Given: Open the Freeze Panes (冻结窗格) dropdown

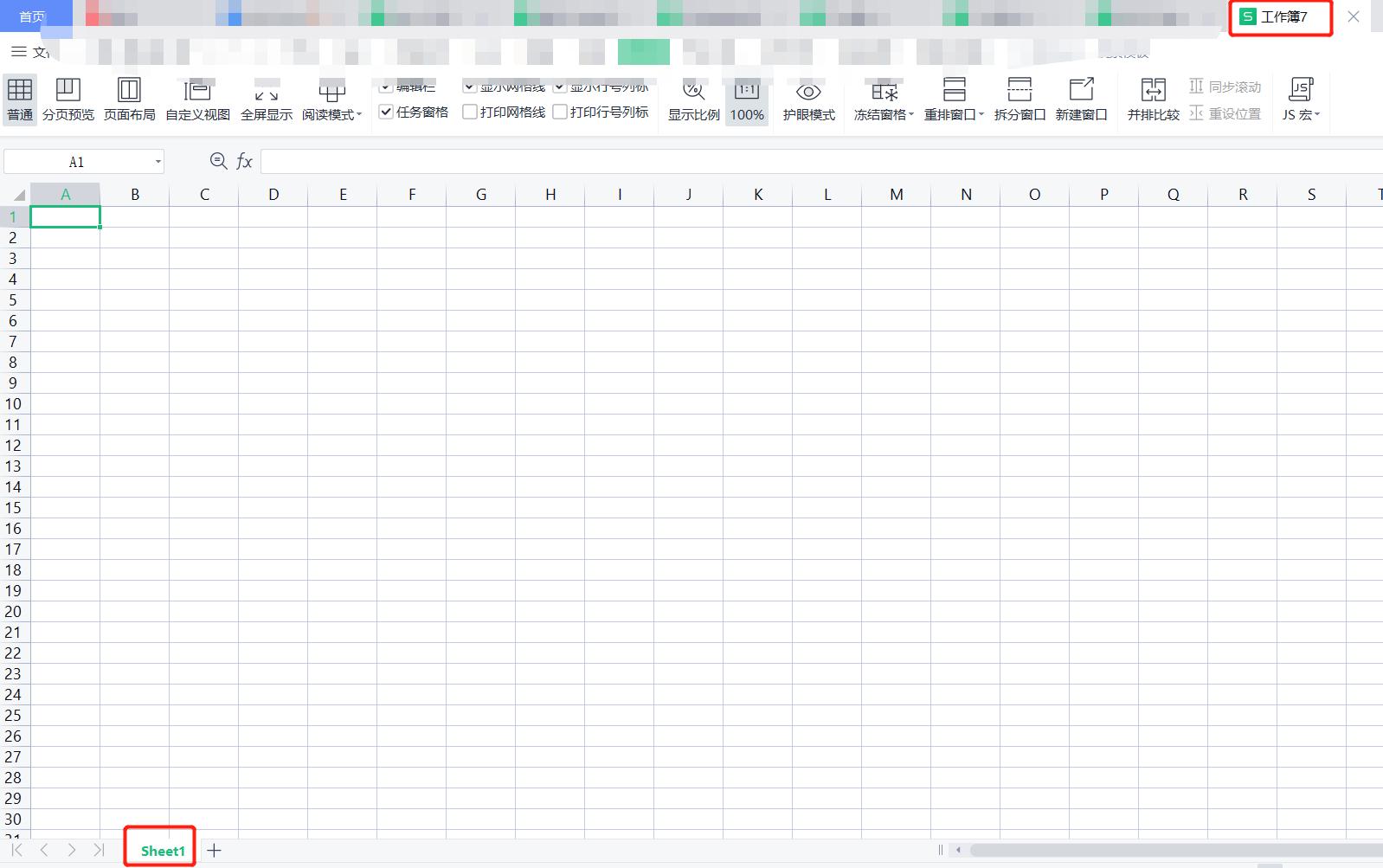Looking at the screenshot, I should click(x=884, y=100).
